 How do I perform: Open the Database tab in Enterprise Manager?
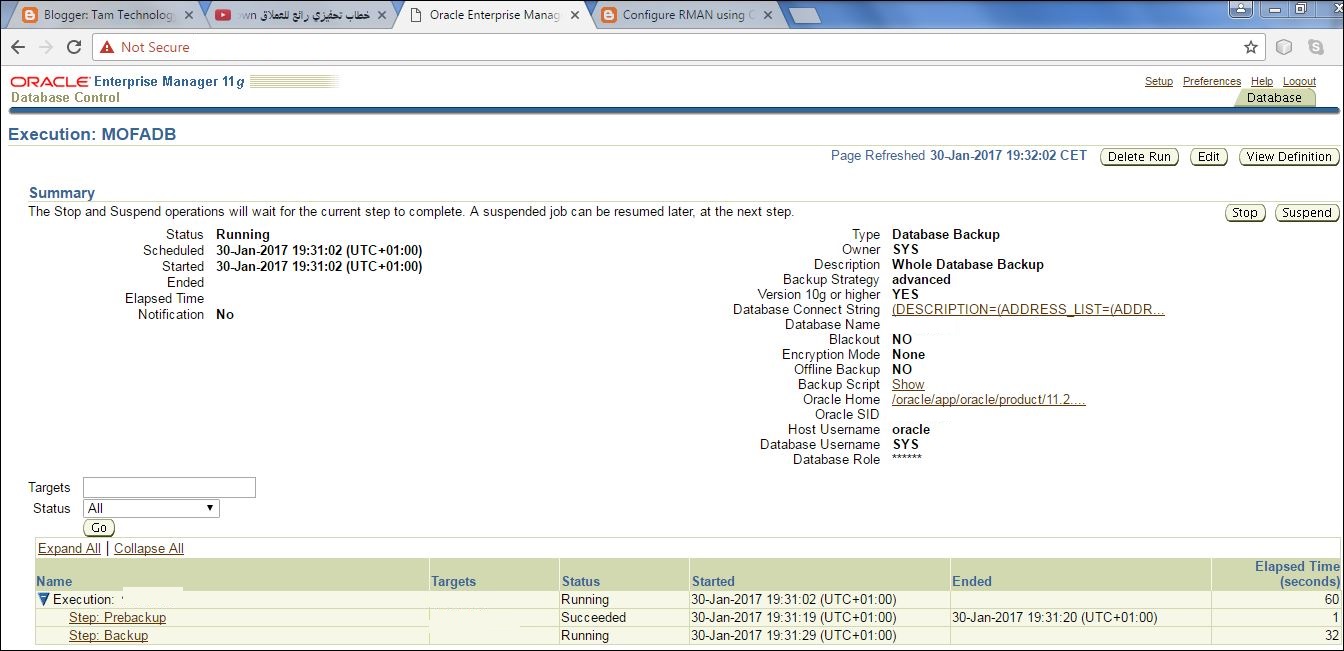click(x=1274, y=98)
